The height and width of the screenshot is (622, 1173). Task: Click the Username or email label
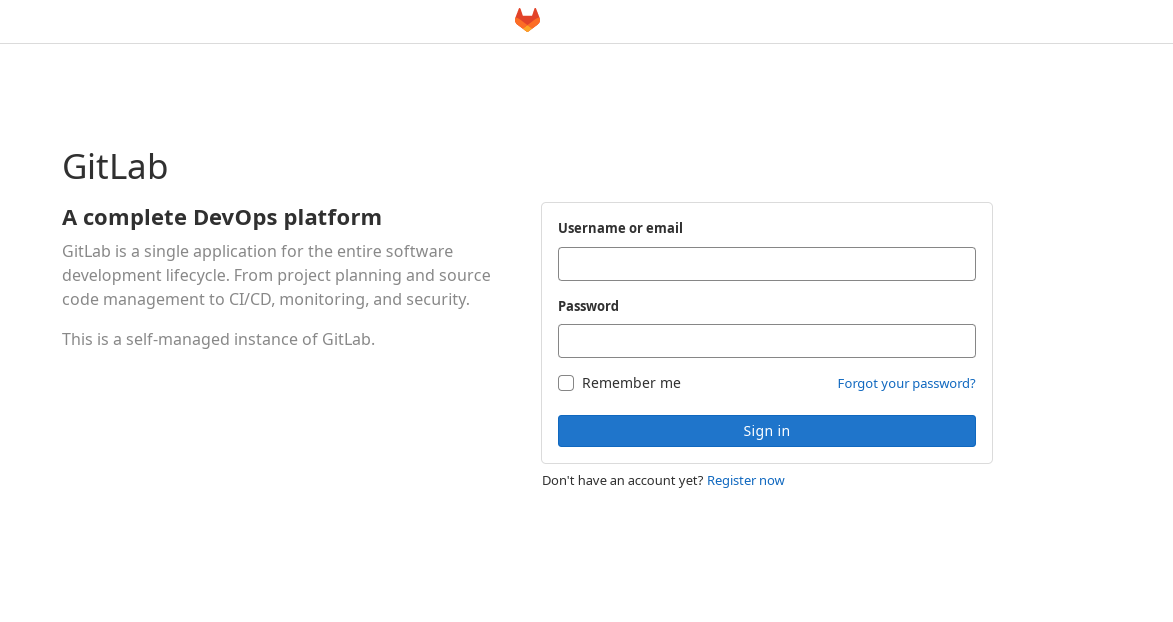pyautogui.click(x=620, y=227)
